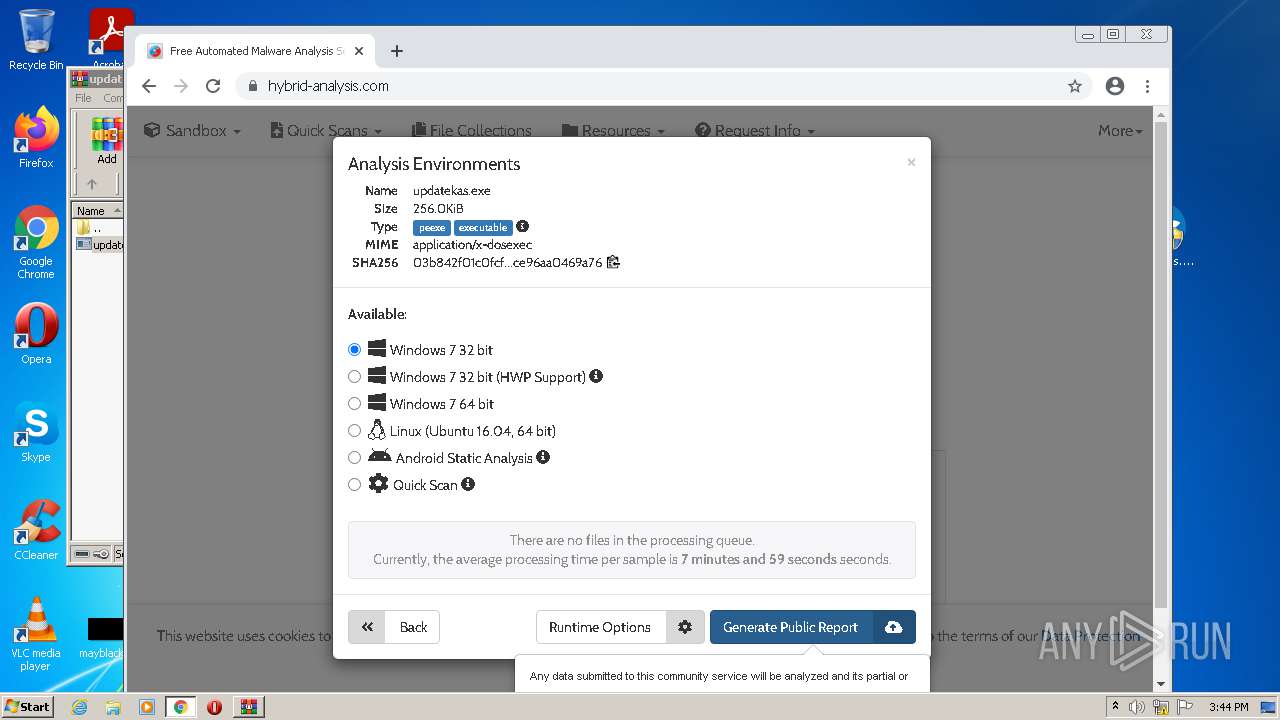Screen dimensions: 1280x720
Task: Expand the Resources dropdown menu
Action: pyautogui.click(x=613, y=130)
